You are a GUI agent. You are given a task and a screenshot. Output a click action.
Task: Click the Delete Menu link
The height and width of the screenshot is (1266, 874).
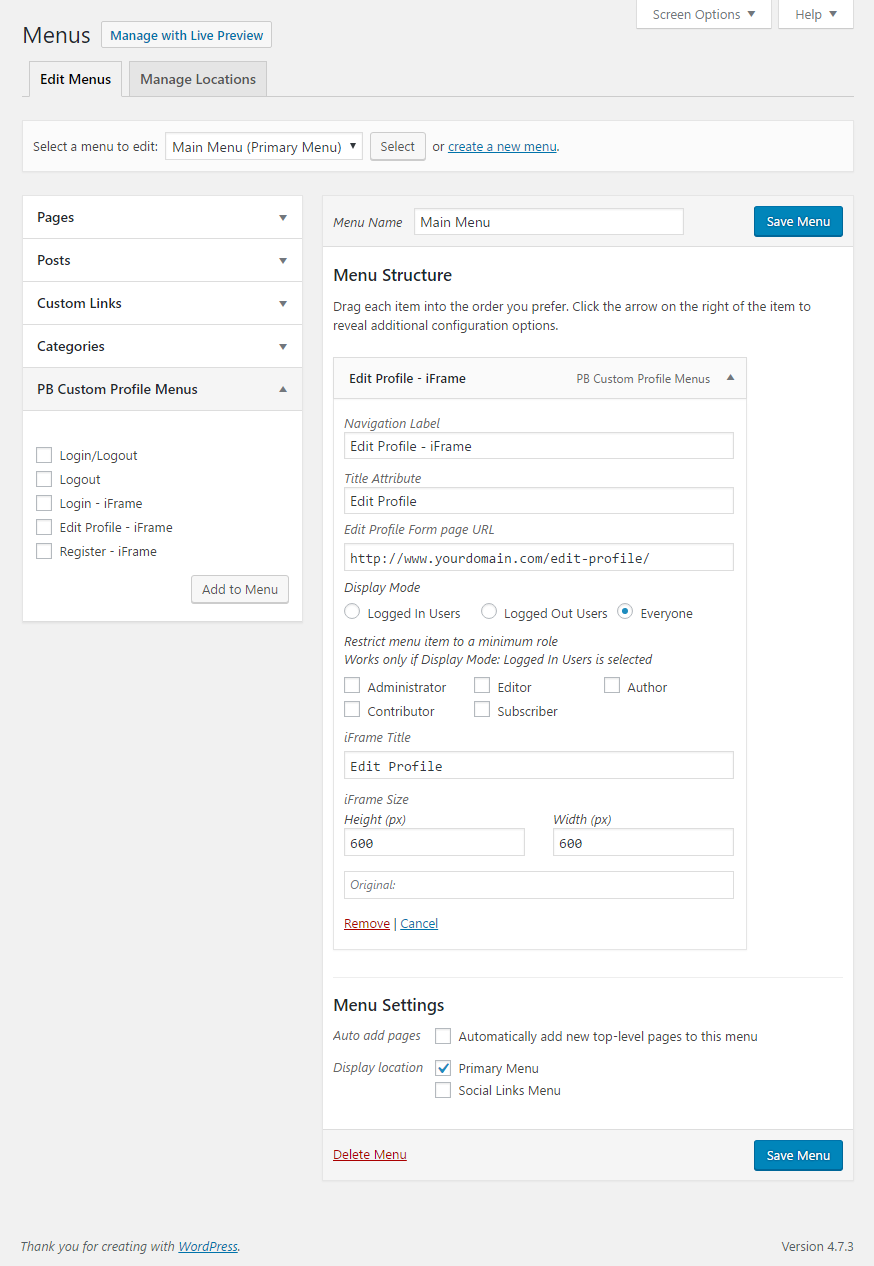point(370,1154)
